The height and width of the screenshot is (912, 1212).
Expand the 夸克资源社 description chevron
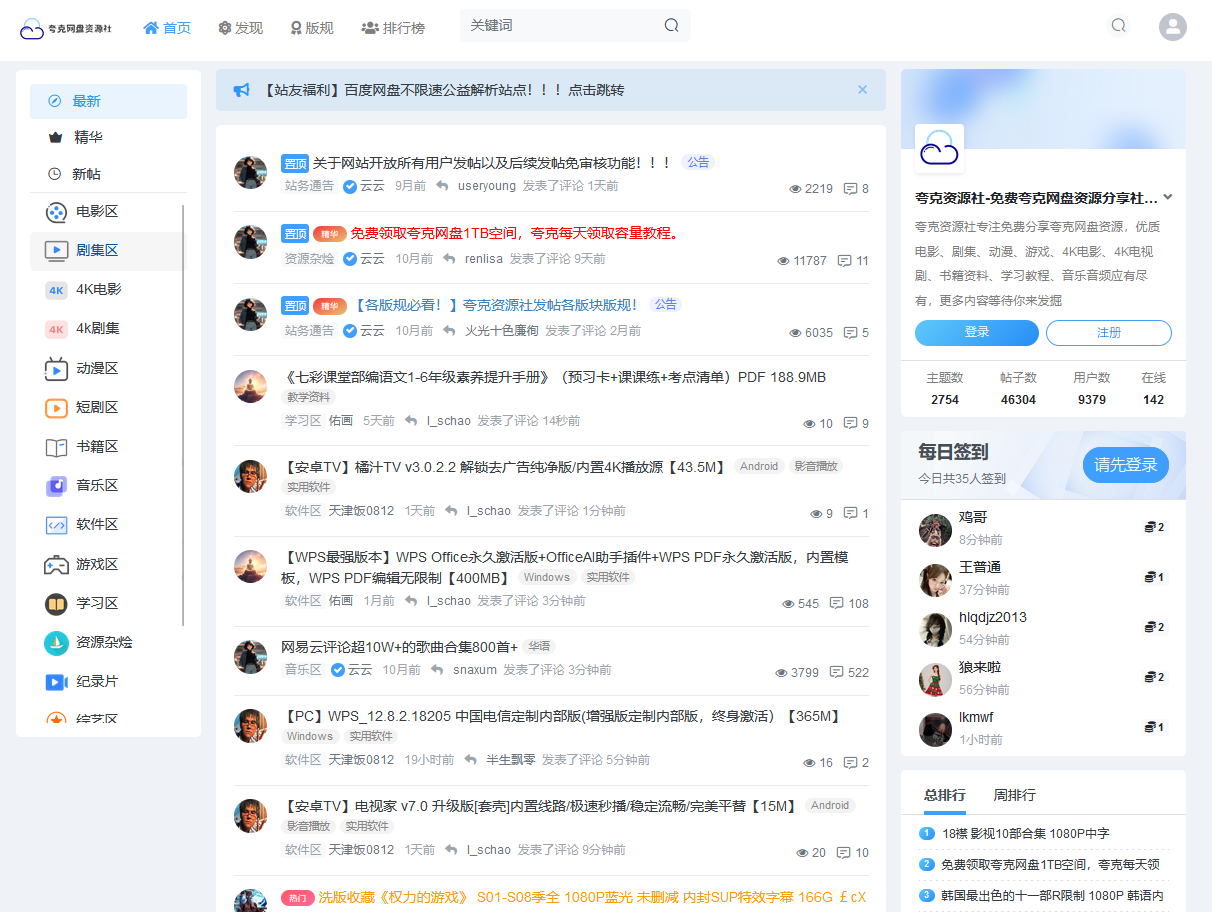pyautogui.click(x=1168, y=197)
